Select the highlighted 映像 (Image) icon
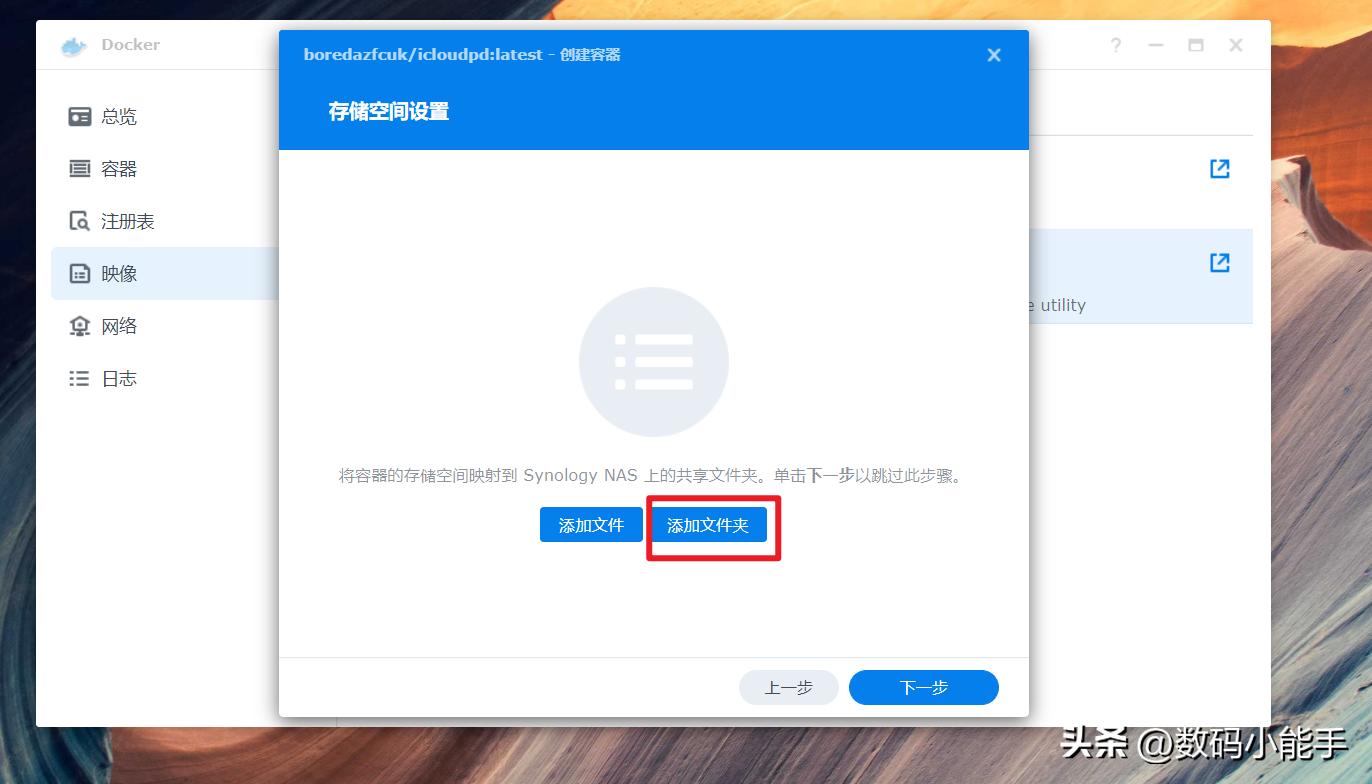The image size is (1372, 784). coord(80,273)
